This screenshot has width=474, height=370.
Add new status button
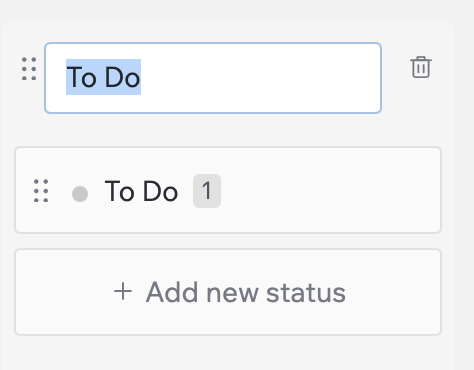228,292
